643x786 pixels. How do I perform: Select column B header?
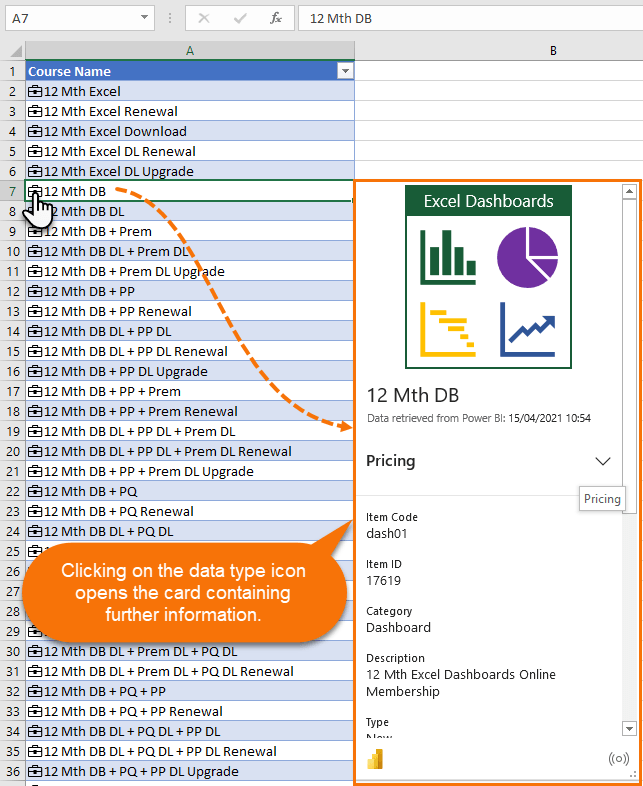553,51
